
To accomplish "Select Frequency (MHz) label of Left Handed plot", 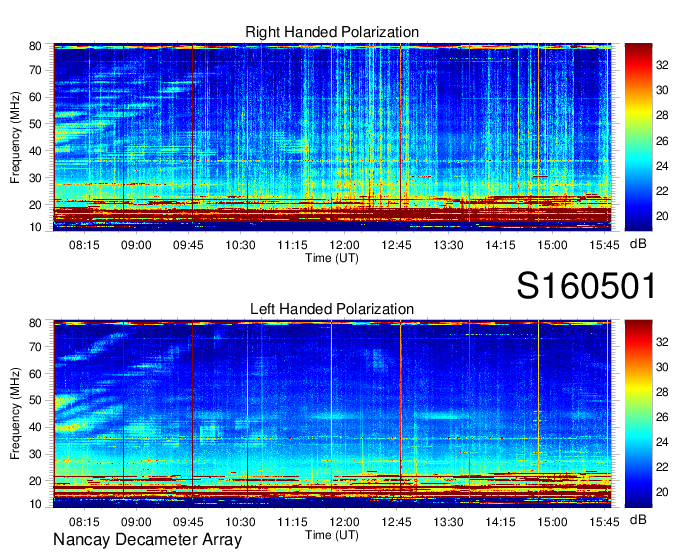I will [x=15, y=414].
